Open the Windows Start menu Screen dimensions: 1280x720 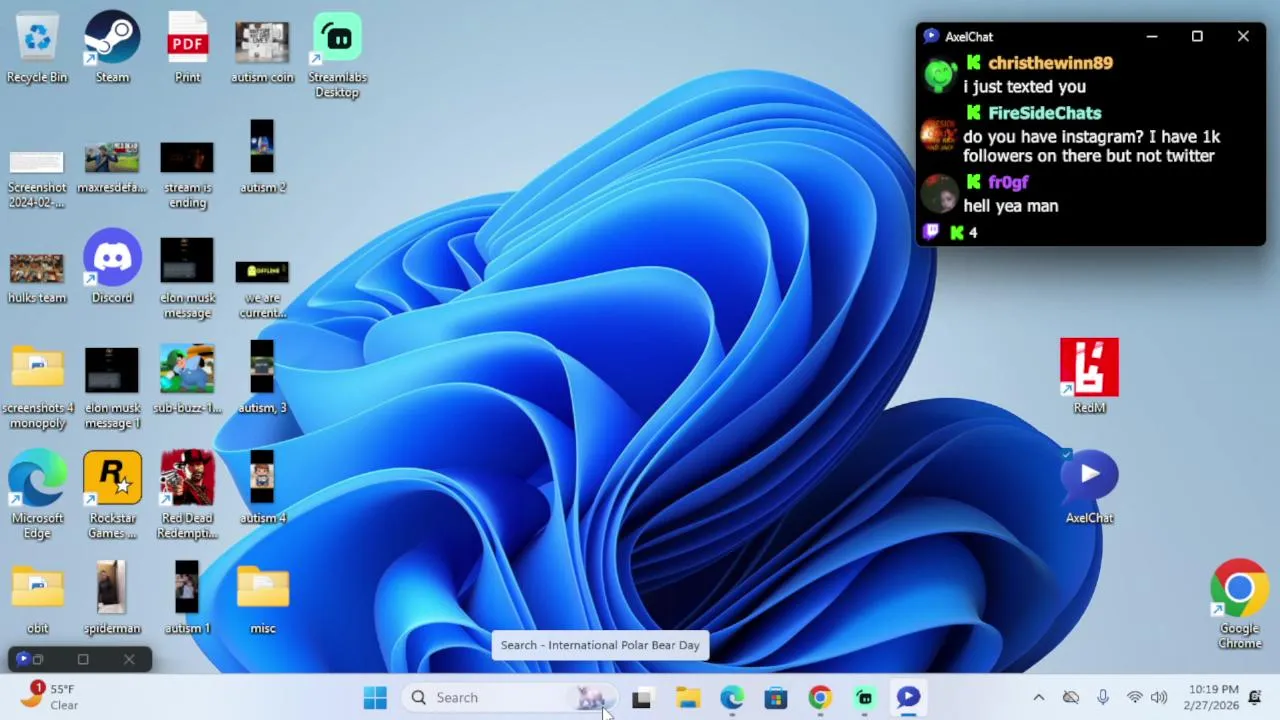[x=375, y=698]
